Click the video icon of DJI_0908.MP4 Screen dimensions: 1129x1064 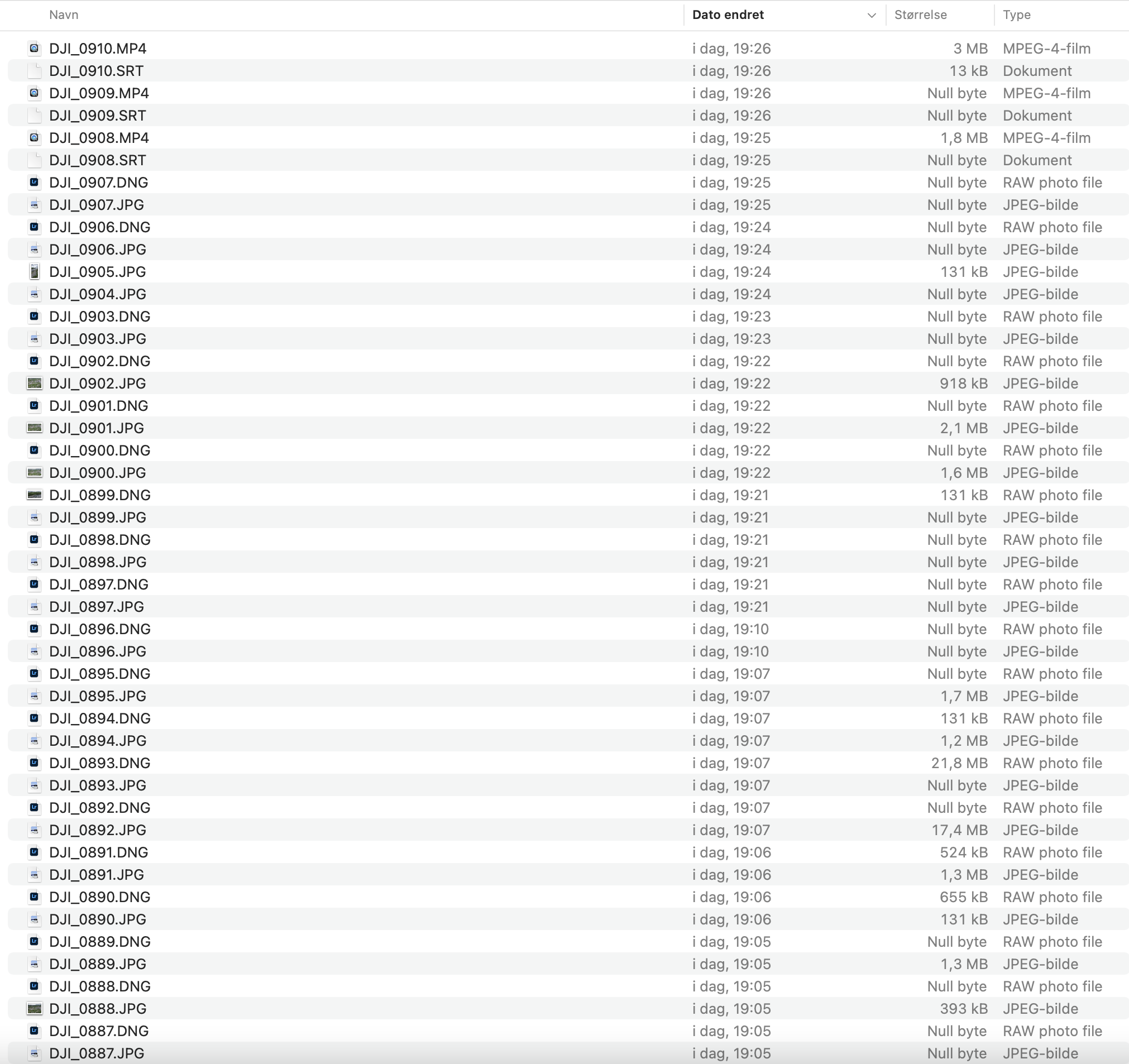tap(35, 138)
